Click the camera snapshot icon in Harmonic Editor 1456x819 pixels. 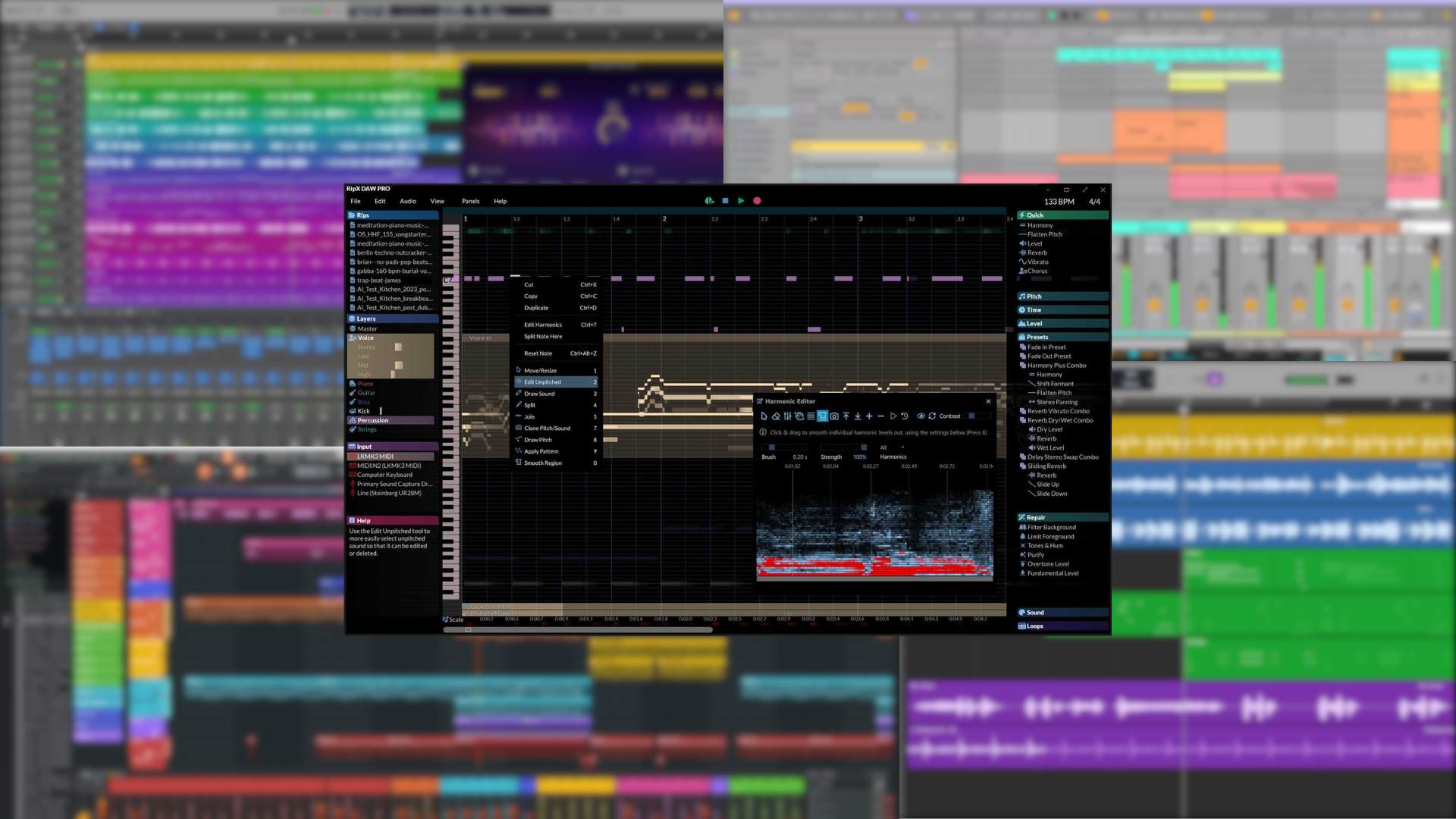[834, 416]
